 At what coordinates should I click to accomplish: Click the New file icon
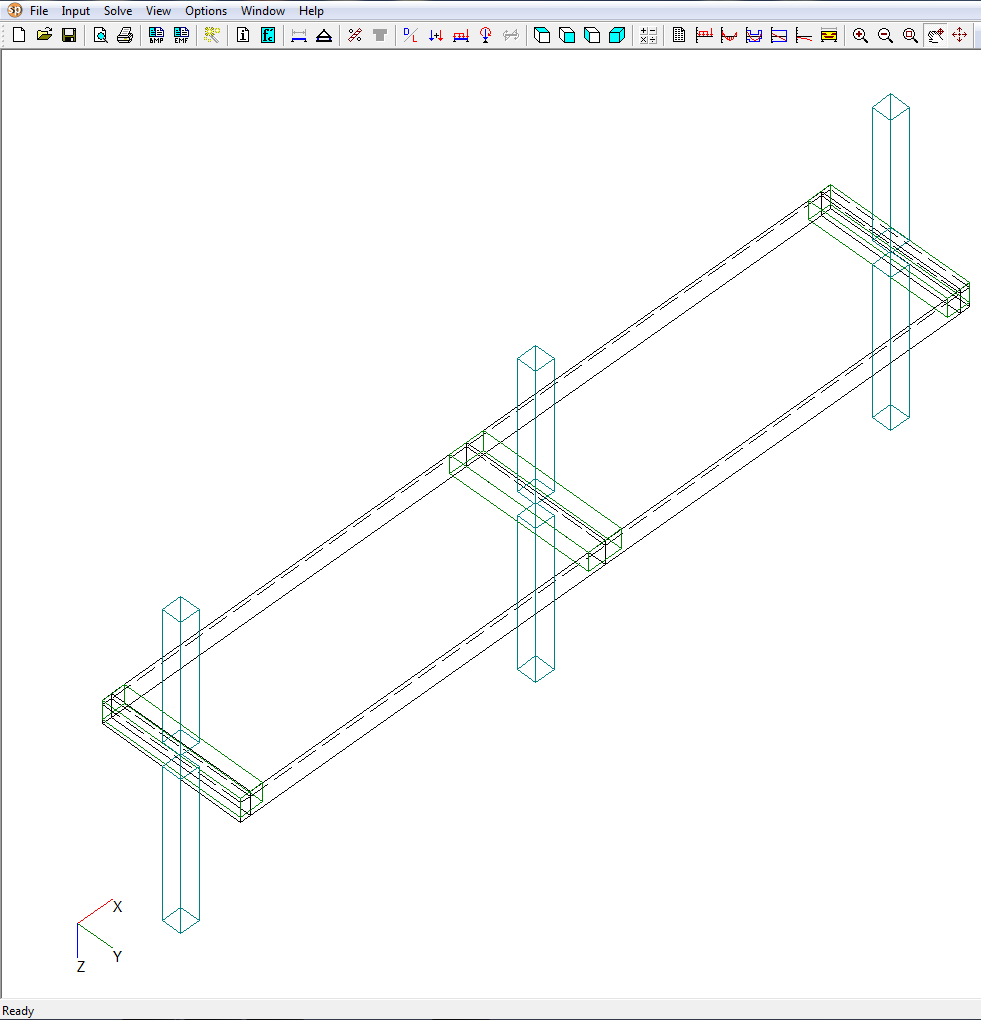[19, 36]
